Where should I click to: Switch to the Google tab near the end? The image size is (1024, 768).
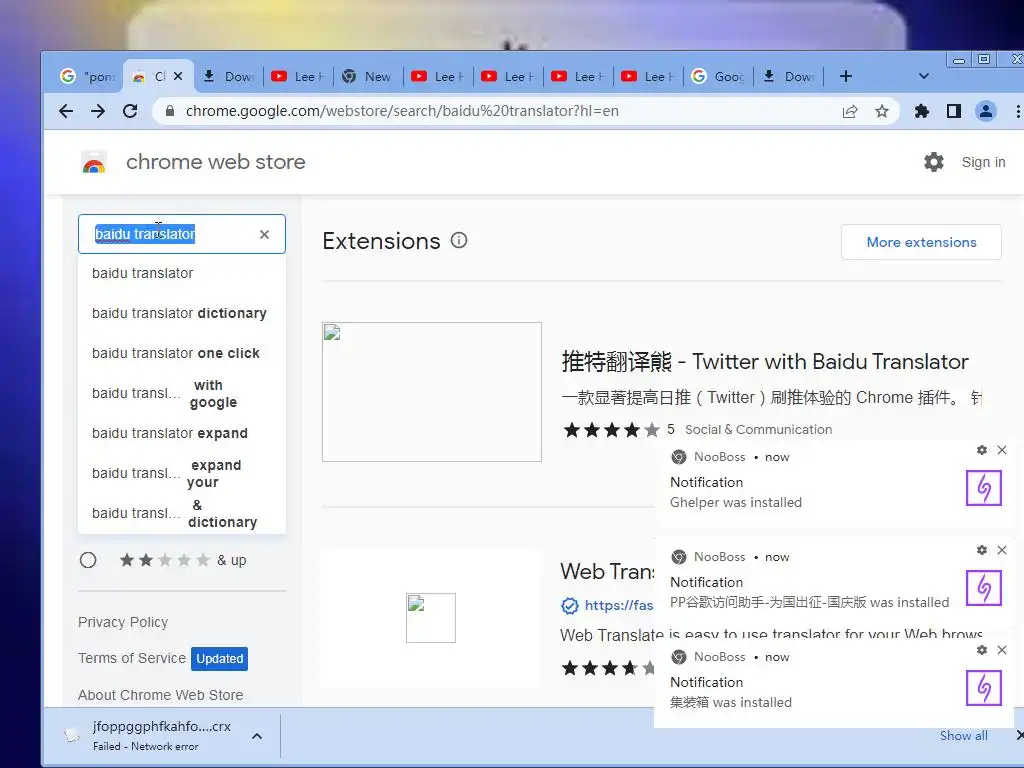click(x=718, y=76)
